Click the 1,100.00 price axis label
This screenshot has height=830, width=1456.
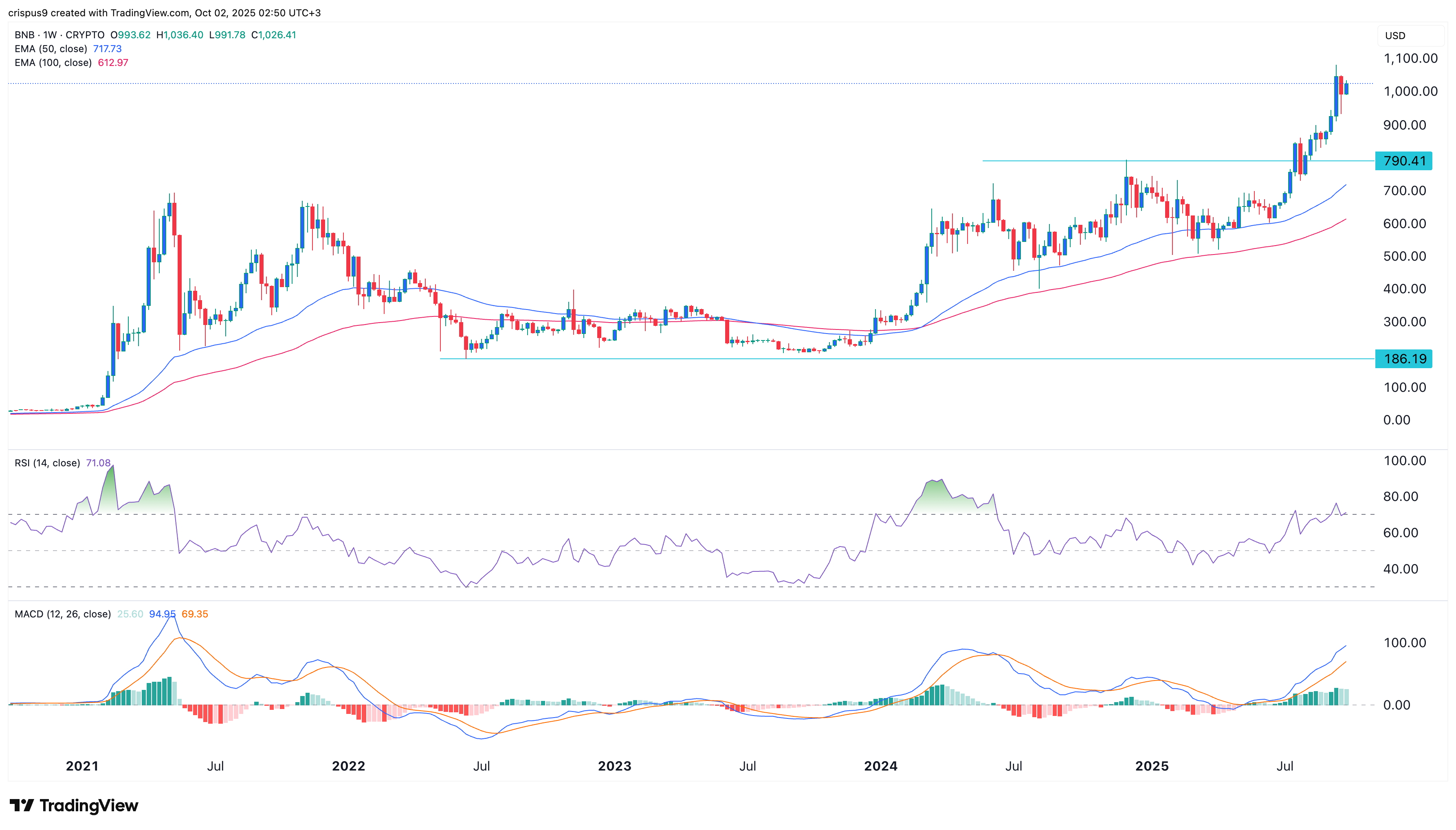point(1410,58)
